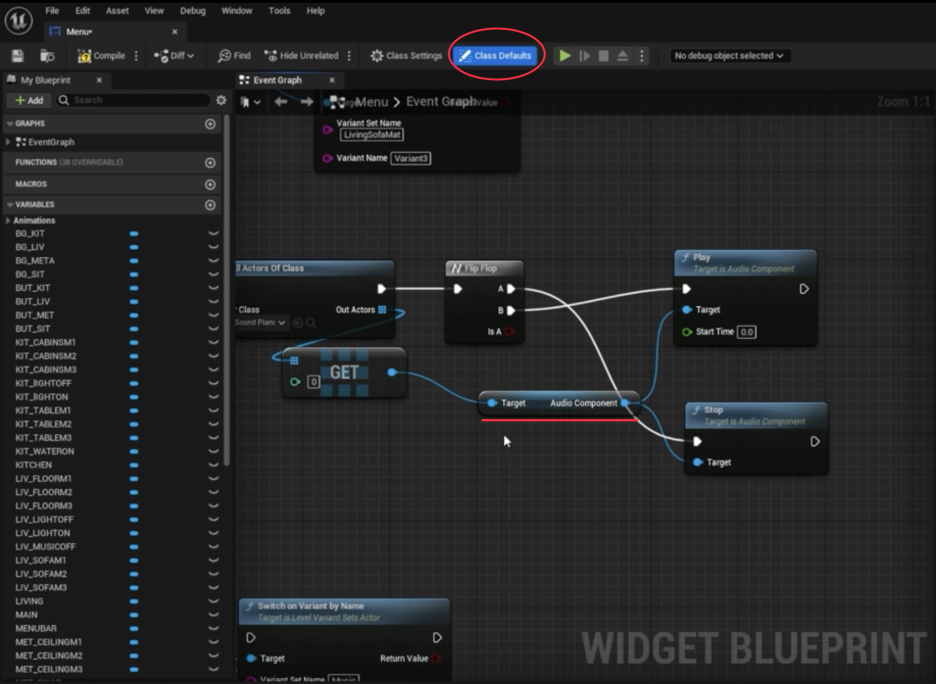Open Class Defaults
Viewport: 936px width, 684px height.
coord(495,56)
